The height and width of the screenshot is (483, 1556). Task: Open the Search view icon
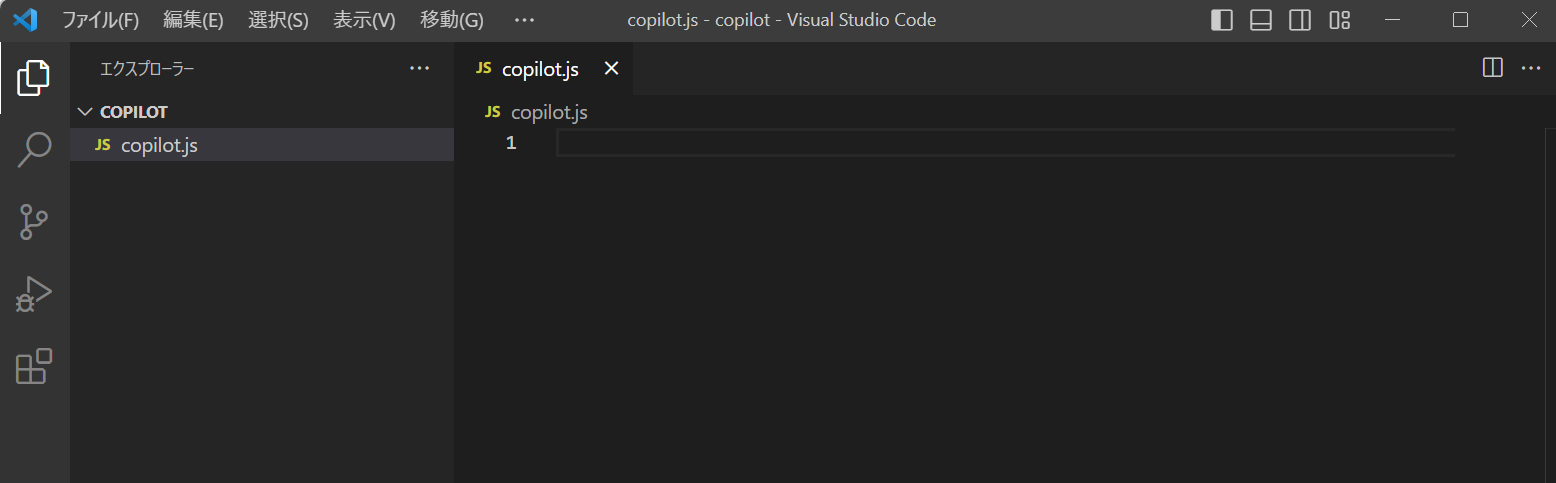tap(34, 149)
